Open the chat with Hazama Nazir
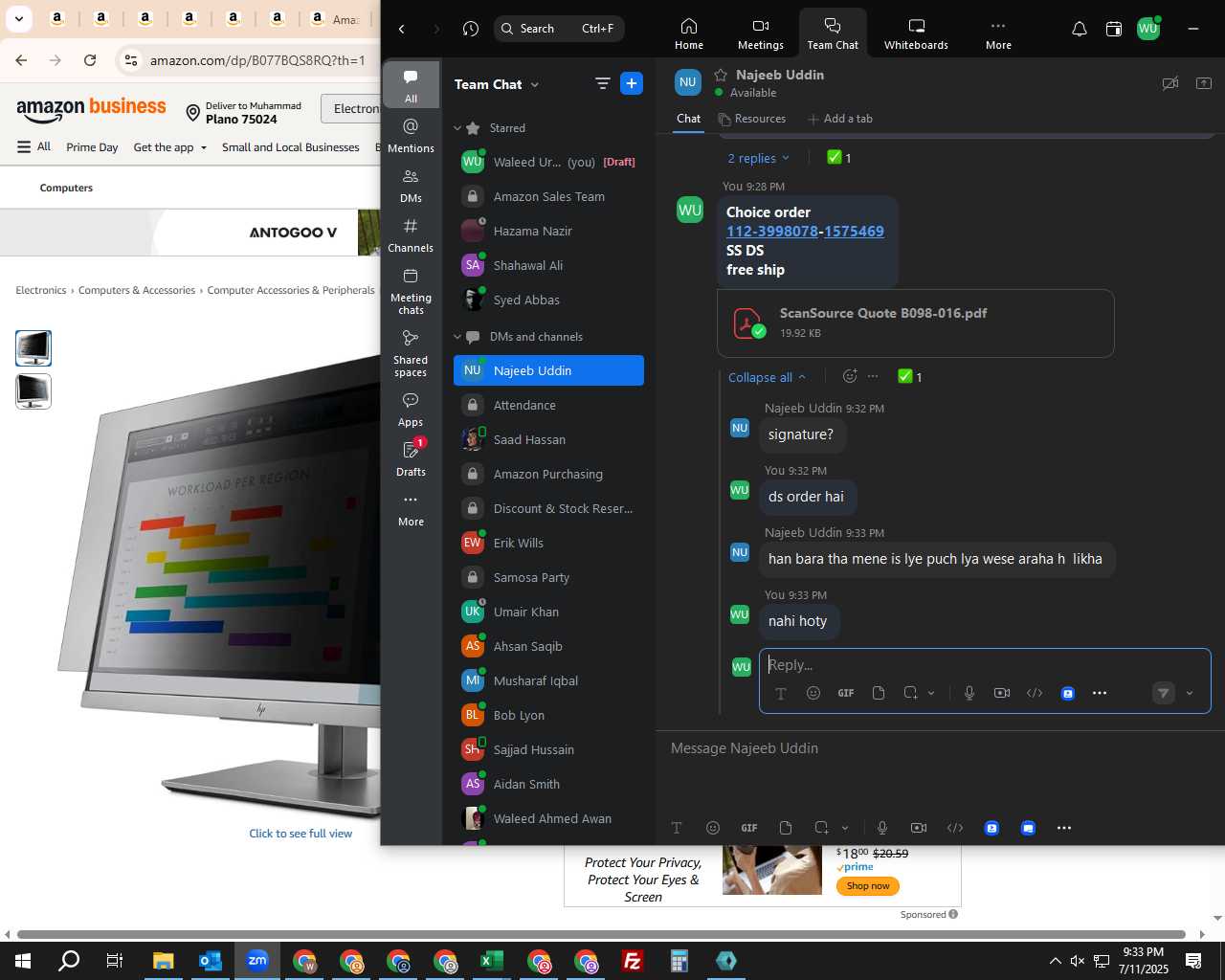The image size is (1225, 980). 548,231
